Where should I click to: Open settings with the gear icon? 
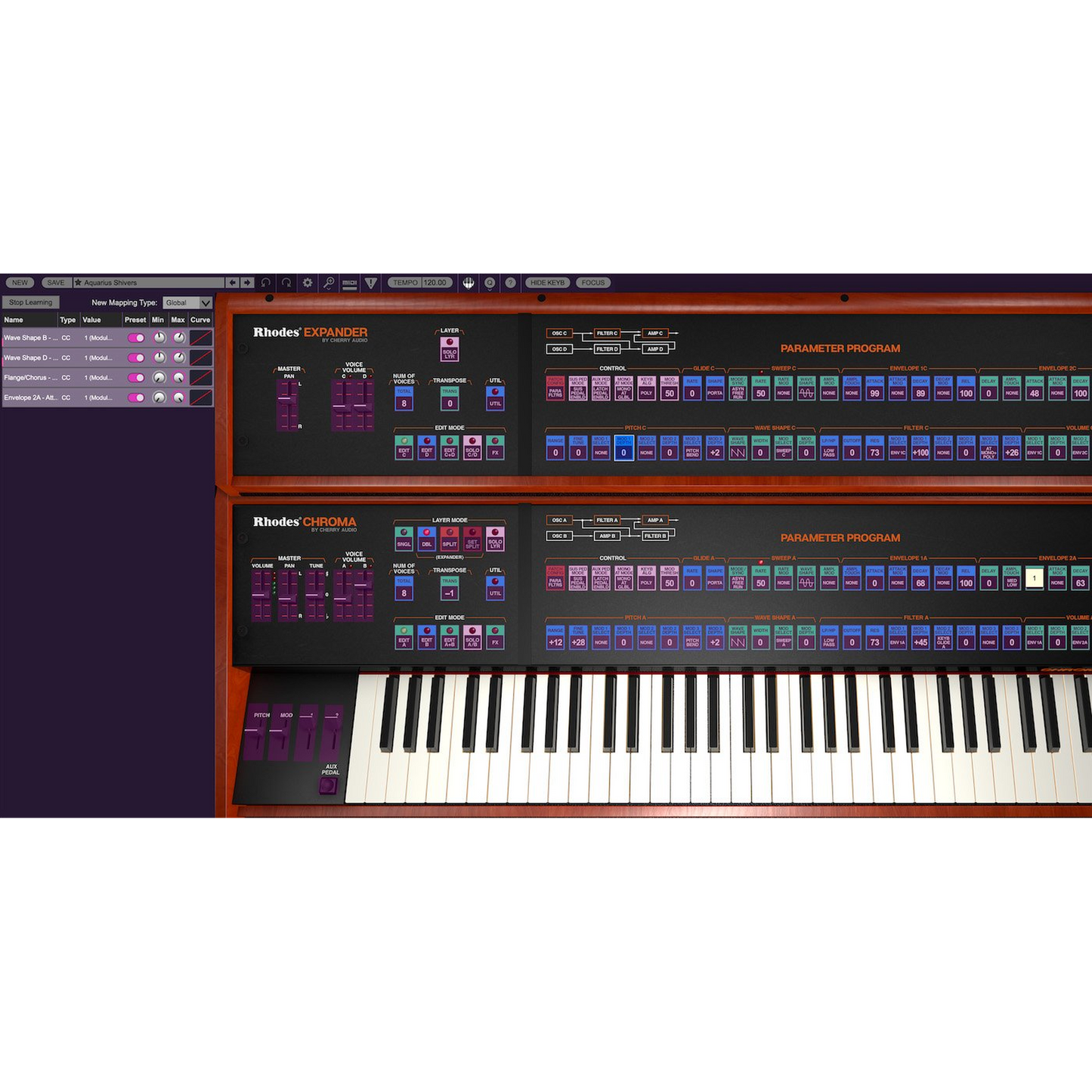tap(308, 283)
